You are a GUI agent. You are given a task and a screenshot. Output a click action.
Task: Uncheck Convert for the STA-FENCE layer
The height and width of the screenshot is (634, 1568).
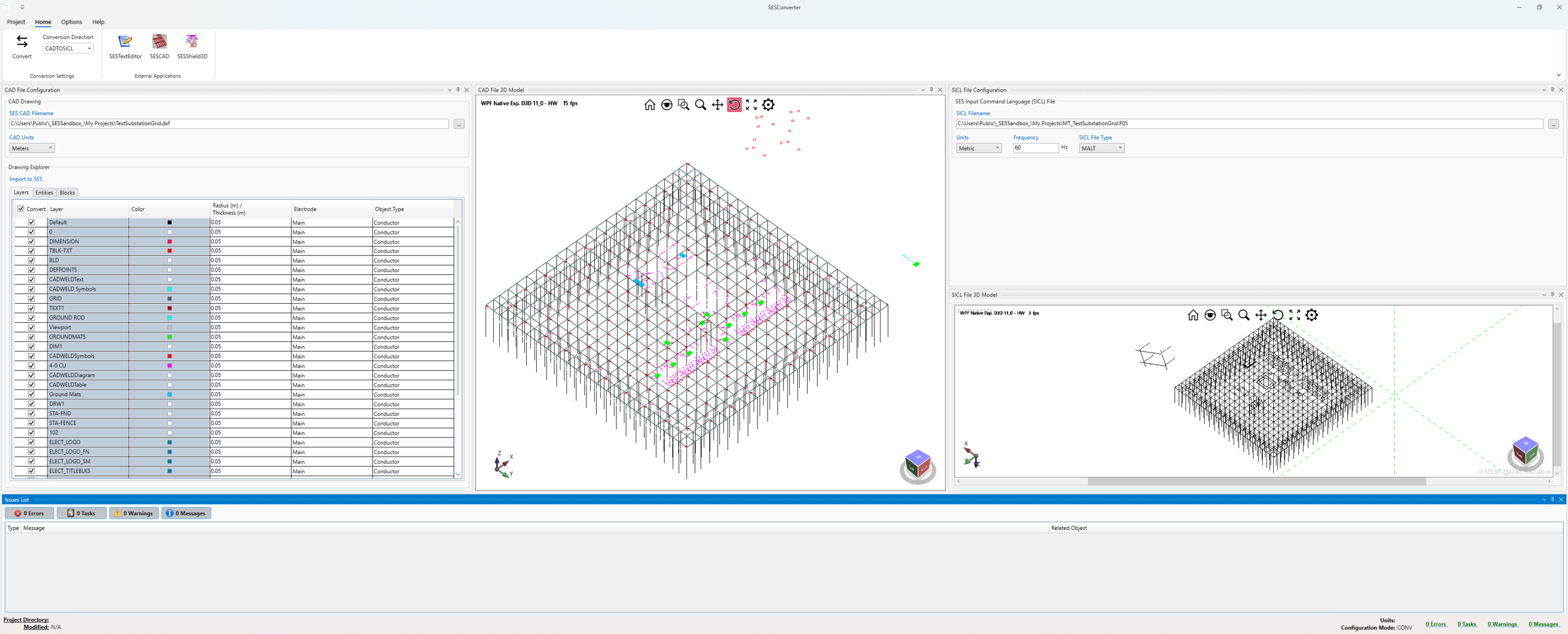pyautogui.click(x=31, y=423)
